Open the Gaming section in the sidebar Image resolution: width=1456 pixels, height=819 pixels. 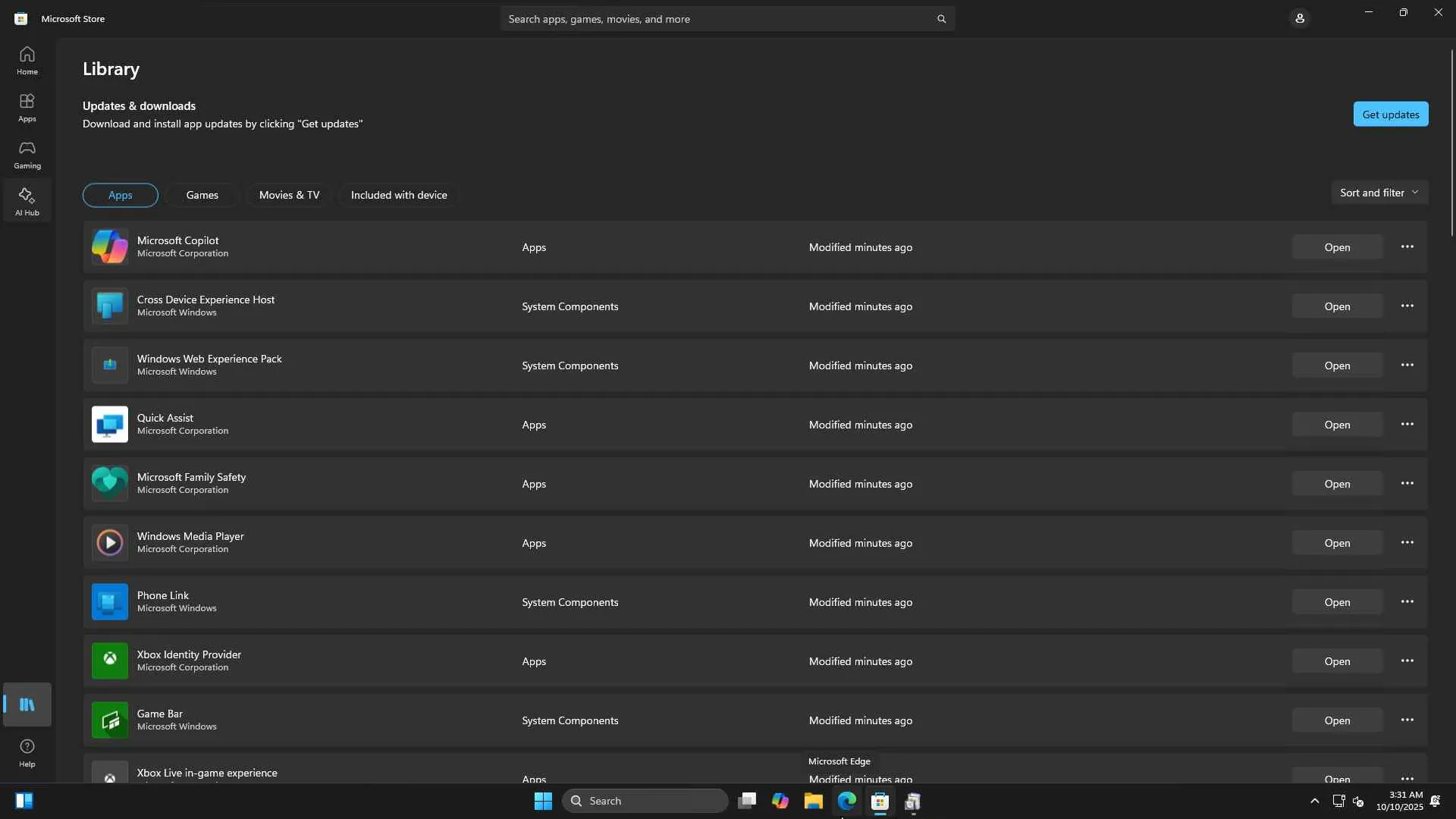(x=27, y=154)
